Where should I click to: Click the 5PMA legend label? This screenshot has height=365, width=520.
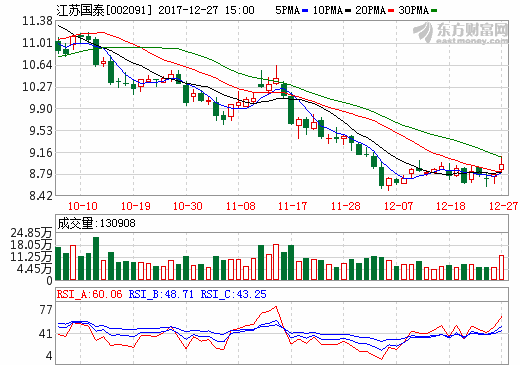point(287,10)
